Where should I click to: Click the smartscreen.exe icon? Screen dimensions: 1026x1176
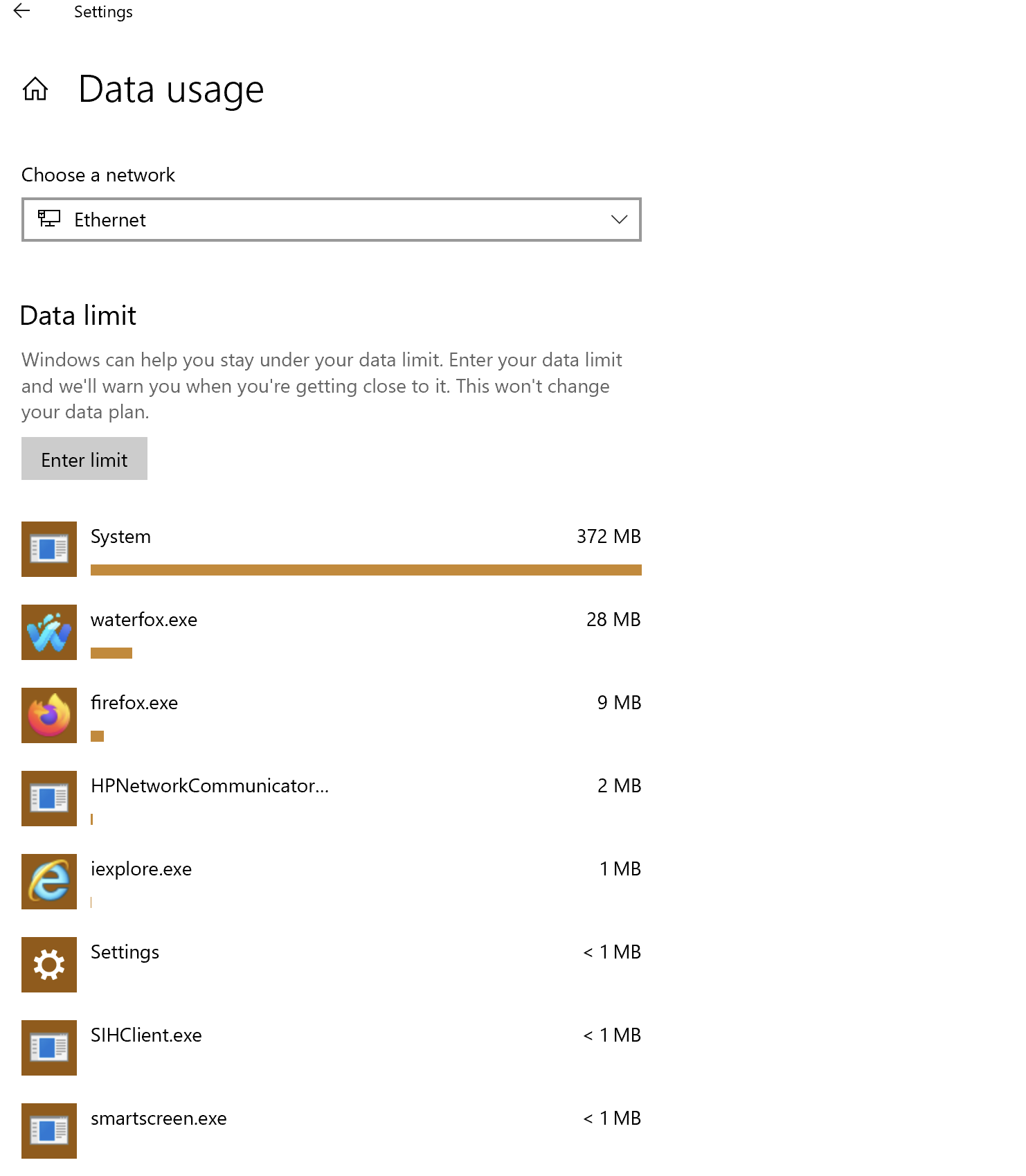pyautogui.click(x=49, y=1131)
